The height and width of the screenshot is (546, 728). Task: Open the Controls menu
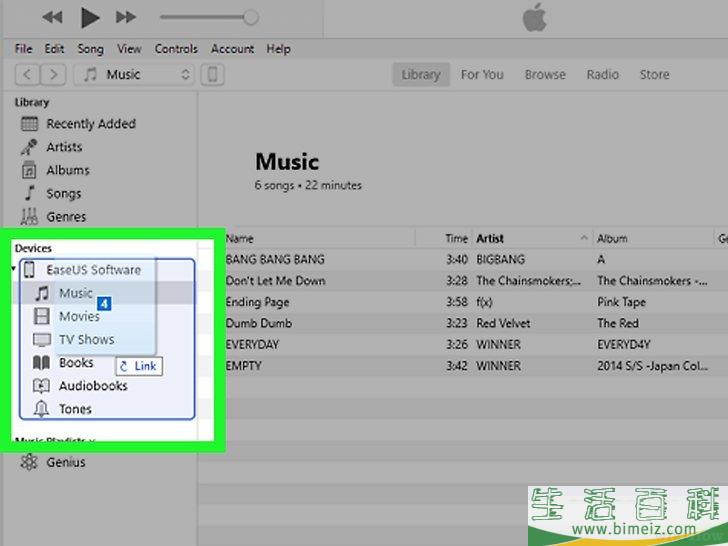176,49
